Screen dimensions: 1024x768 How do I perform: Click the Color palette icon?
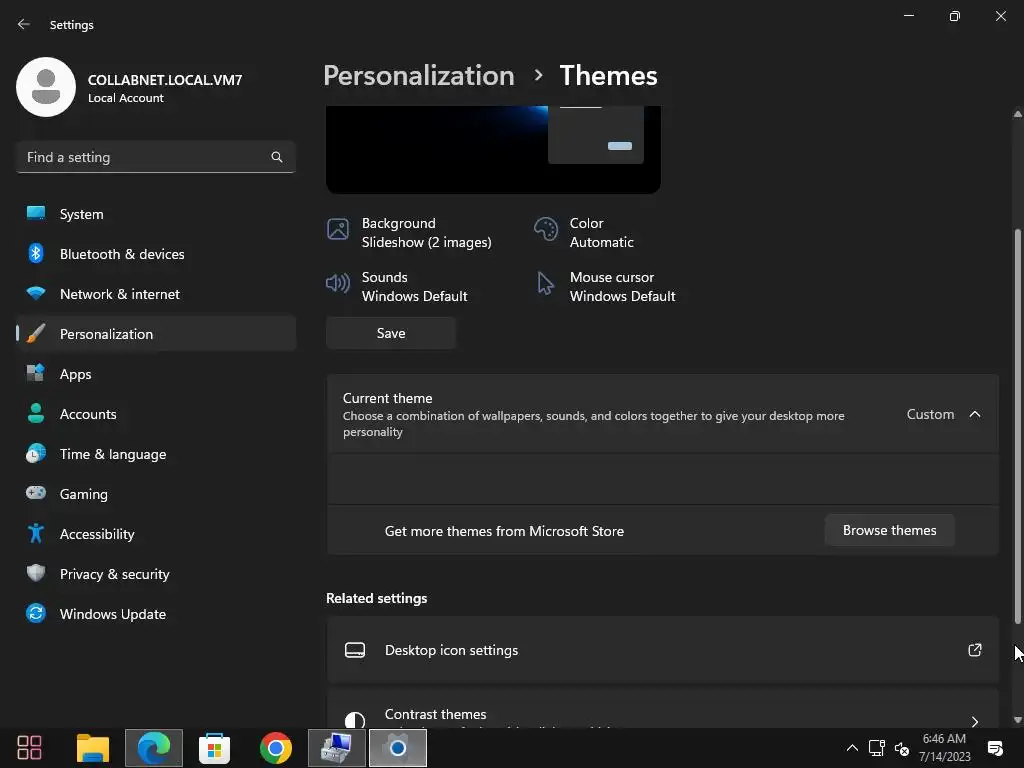tap(546, 229)
